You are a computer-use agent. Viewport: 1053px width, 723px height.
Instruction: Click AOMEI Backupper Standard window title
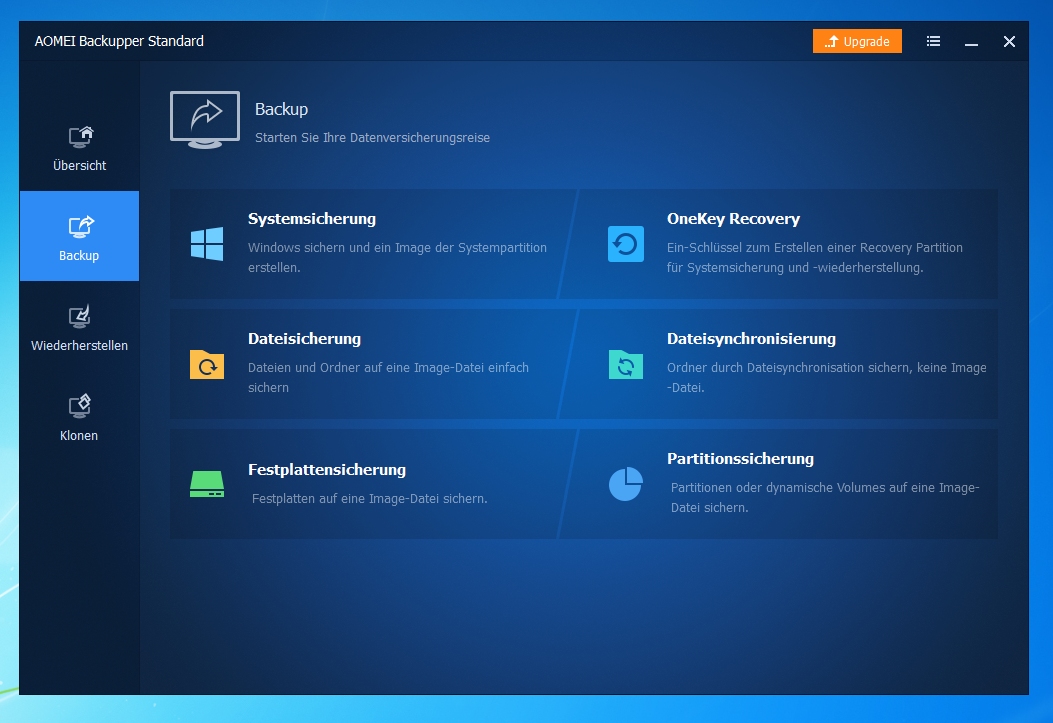tap(119, 41)
